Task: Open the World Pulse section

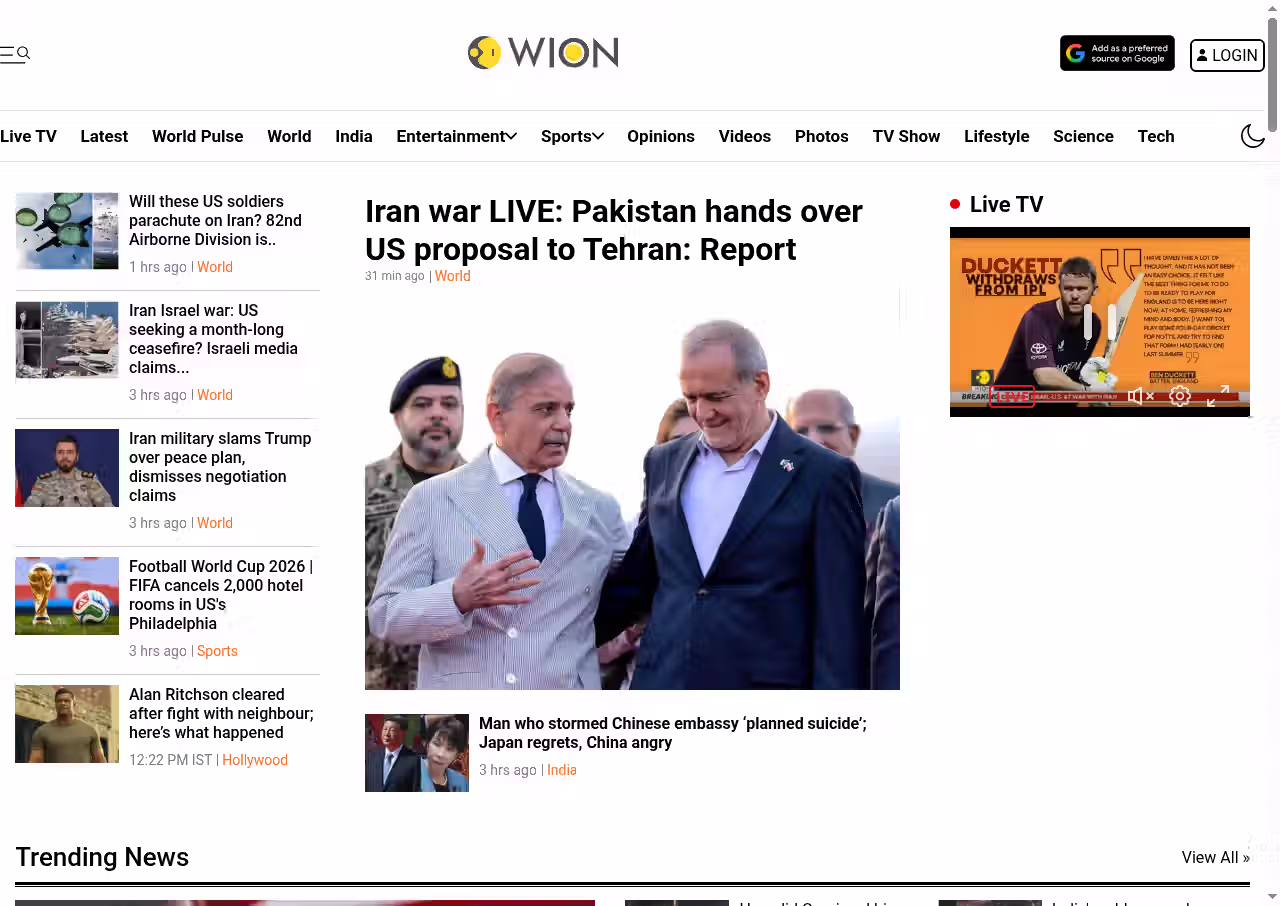Action: pos(197,136)
